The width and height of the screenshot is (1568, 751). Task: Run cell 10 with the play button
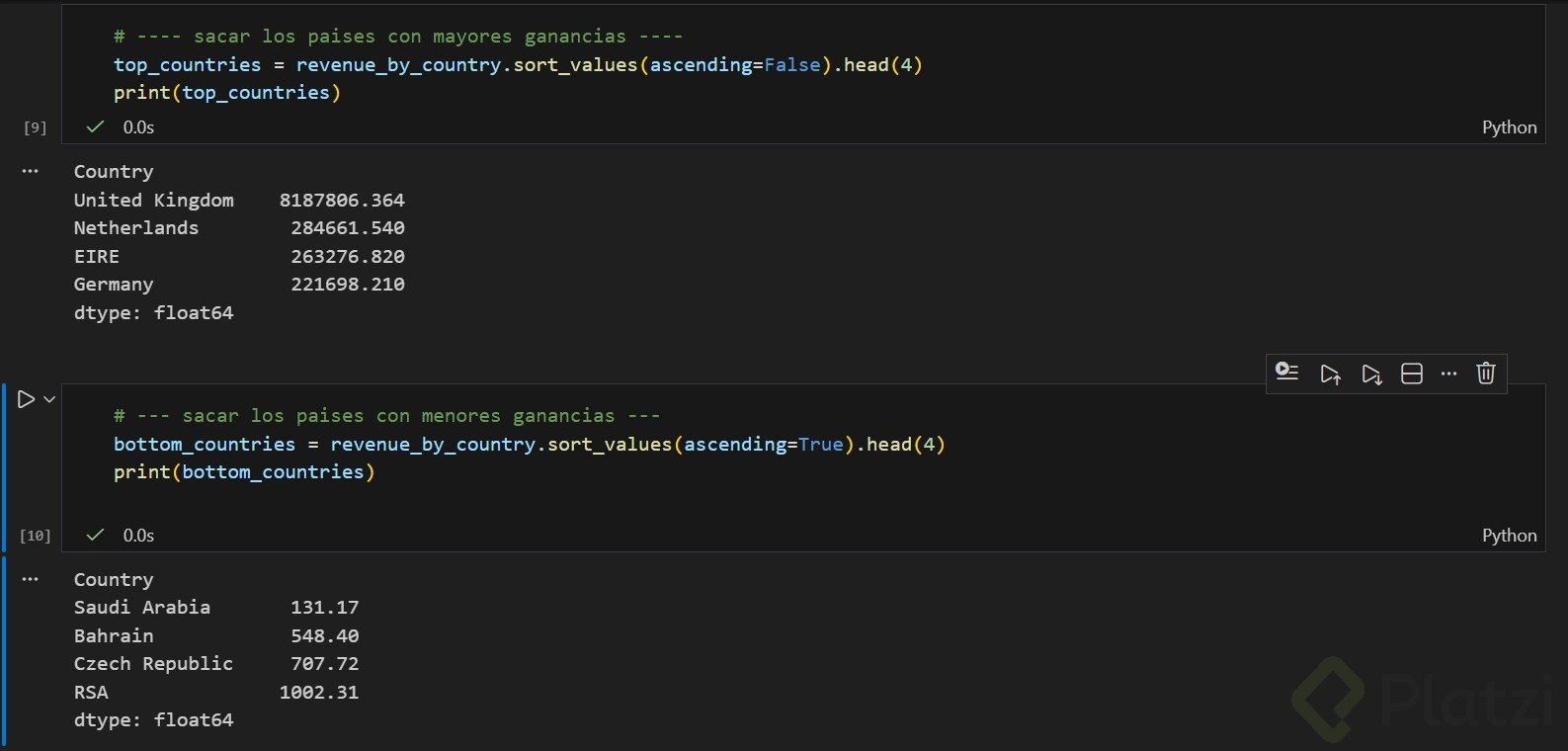point(26,399)
